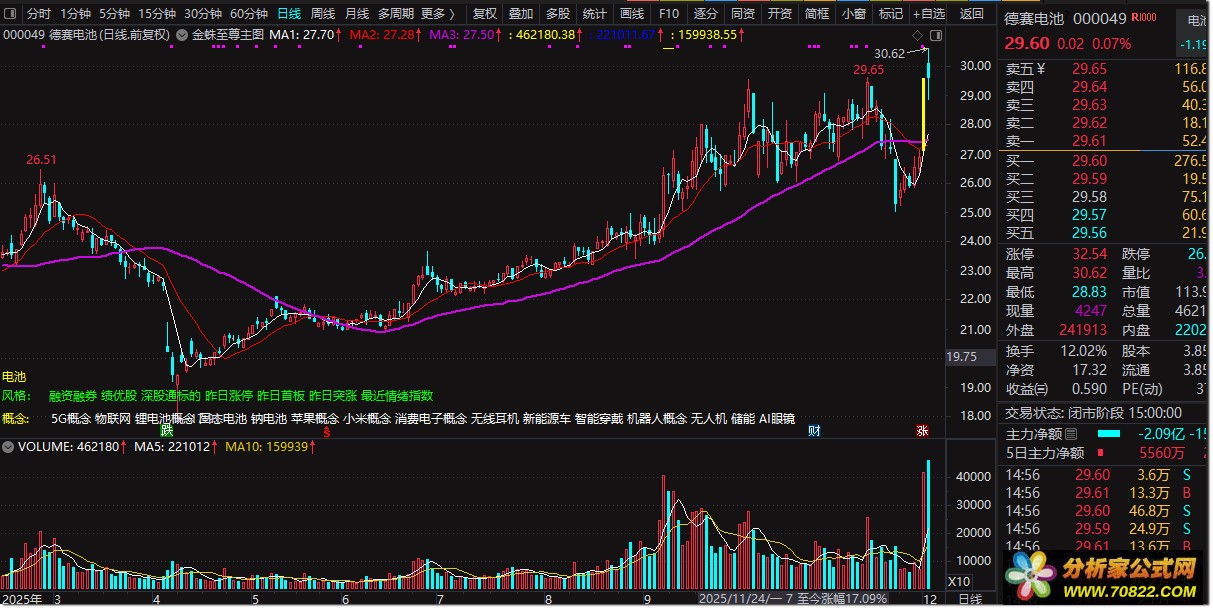The image size is (1213, 608).
Task: Open the 小米概念 concept link
Action: [367, 419]
